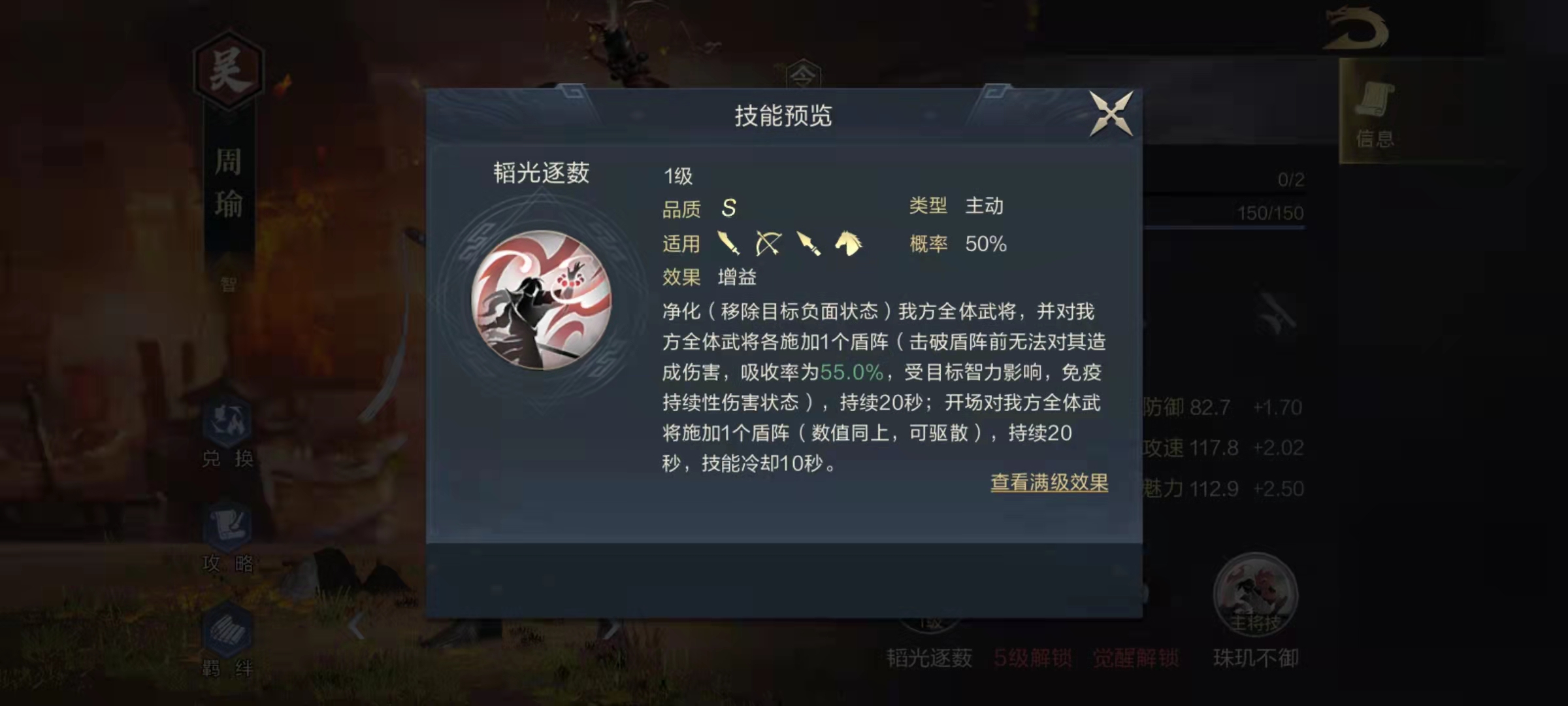1568x706 pixels.
Task: Tap the 韬光逐薮 skill label below
Action: pyautogui.click(x=929, y=658)
